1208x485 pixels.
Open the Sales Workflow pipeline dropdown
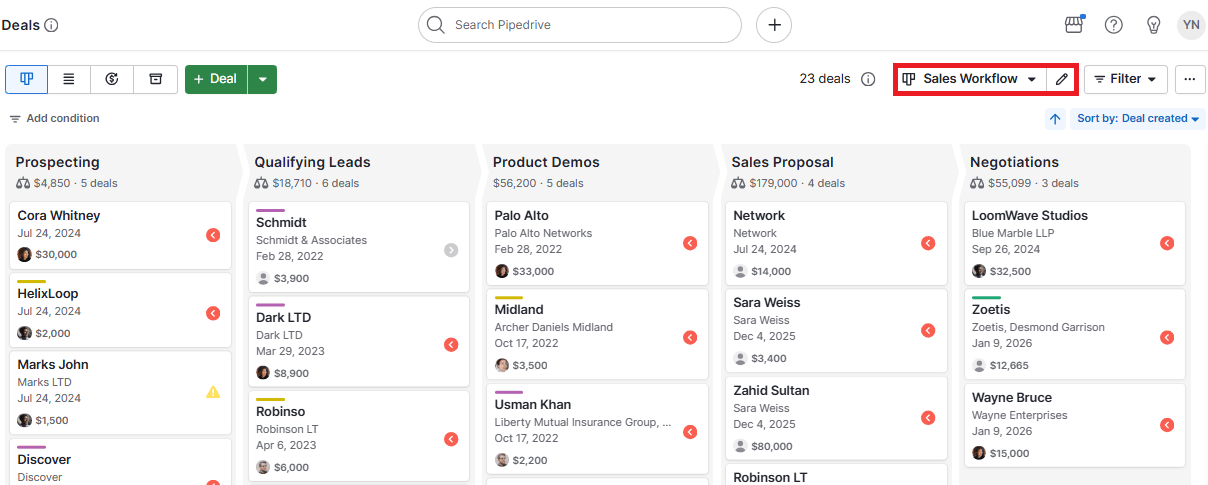(970, 79)
